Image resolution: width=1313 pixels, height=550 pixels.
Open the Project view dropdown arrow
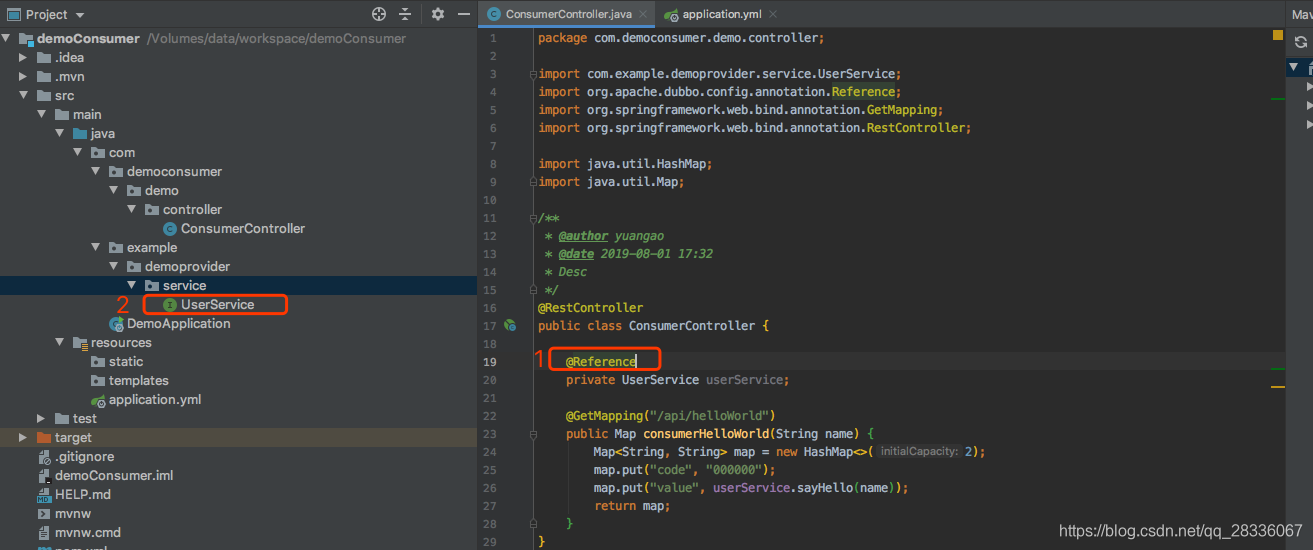[x=80, y=15]
